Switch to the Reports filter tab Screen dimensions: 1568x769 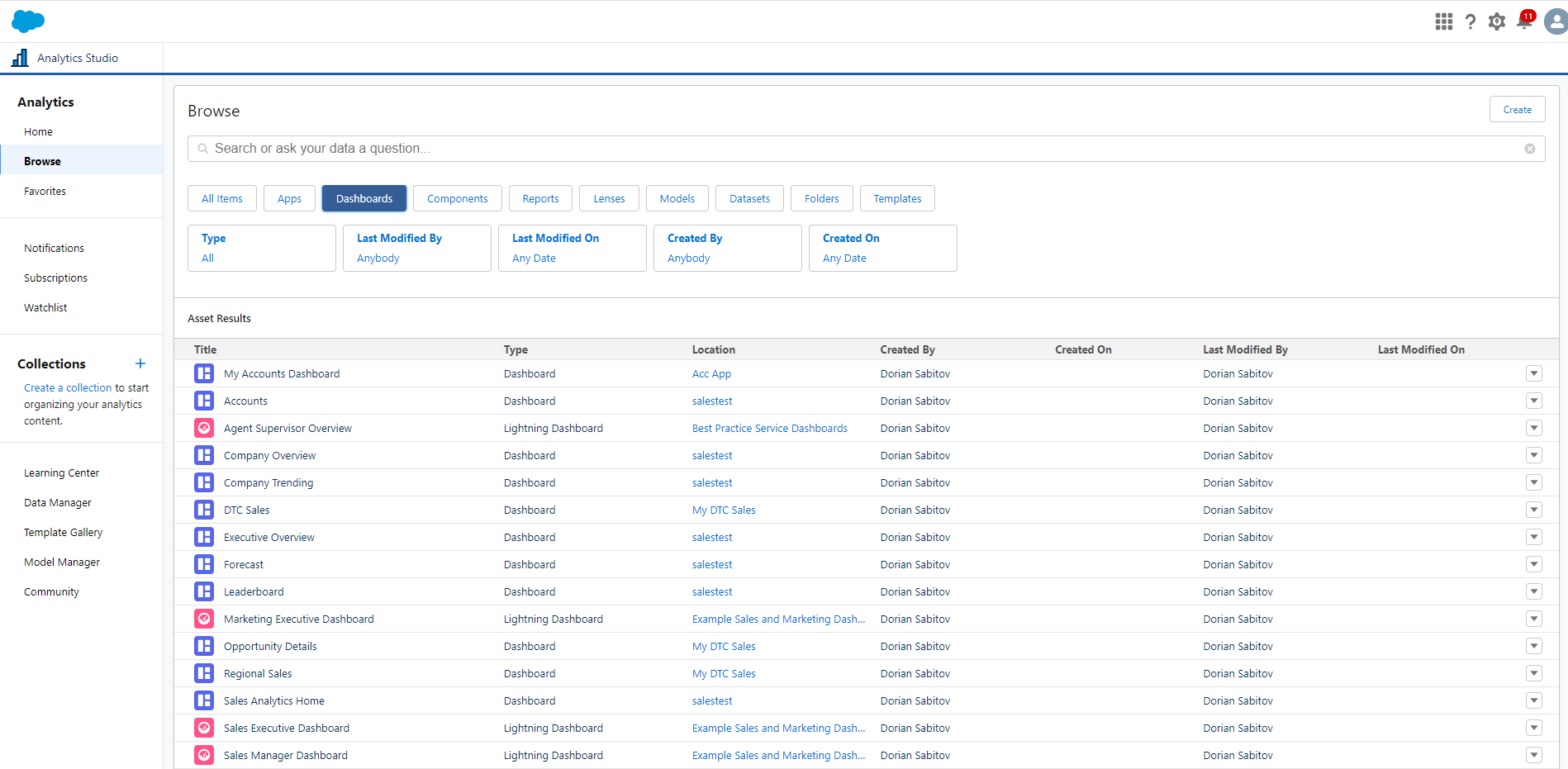tap(540, 198)
